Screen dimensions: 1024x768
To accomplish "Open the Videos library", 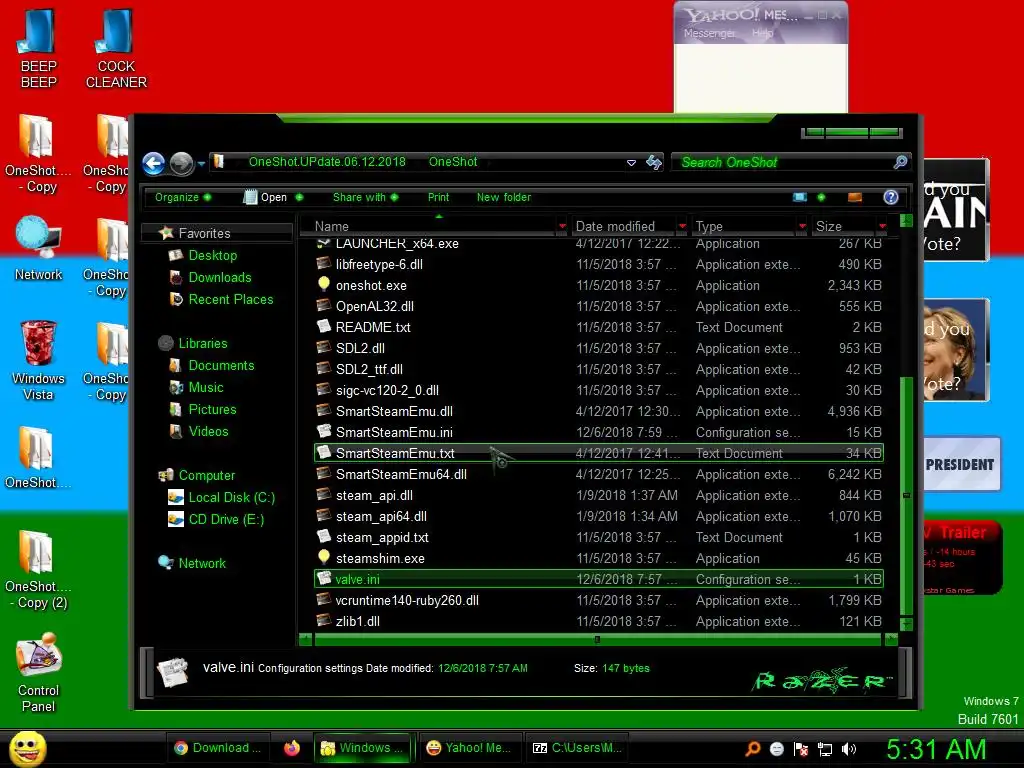I will [208, 432].
